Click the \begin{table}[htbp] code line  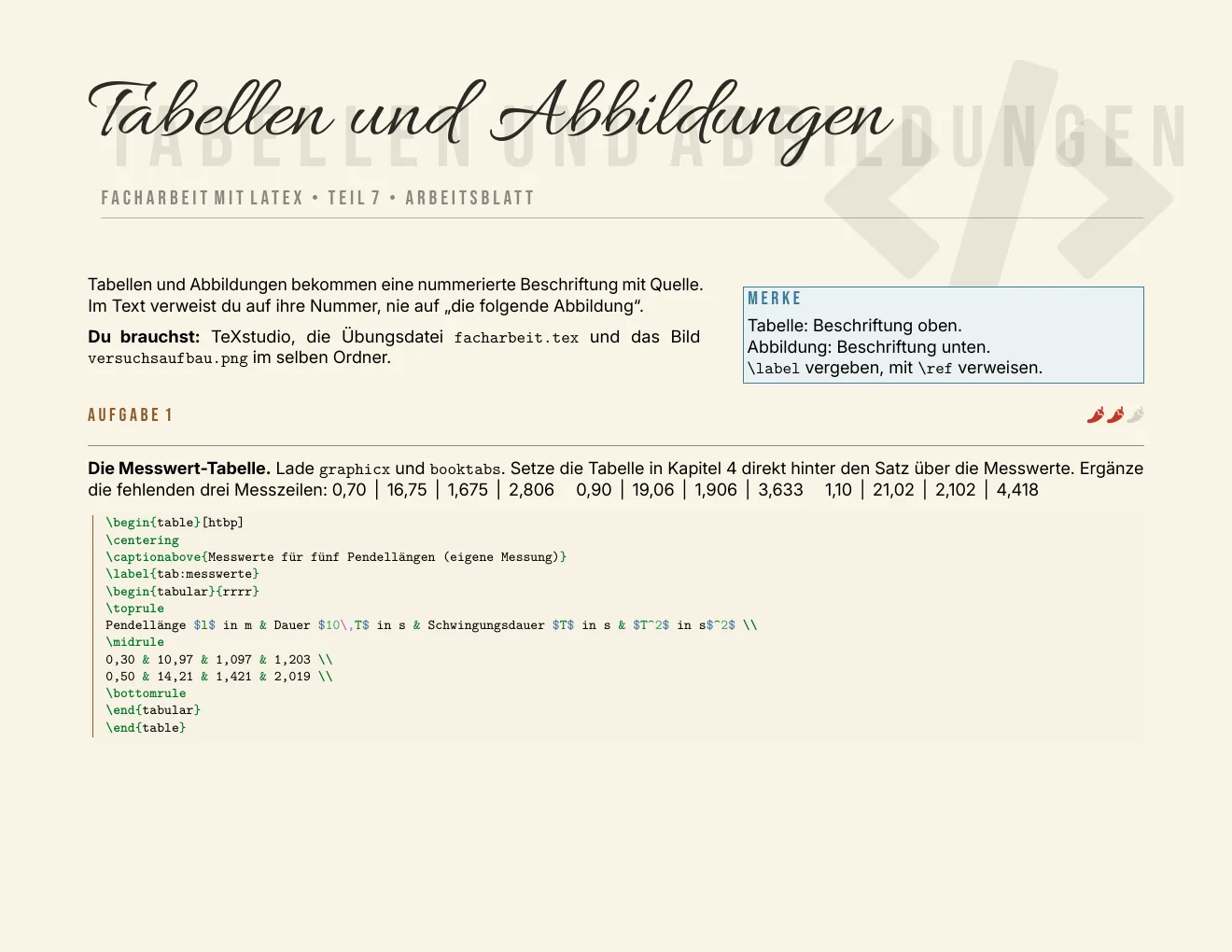tap(175, 523)
